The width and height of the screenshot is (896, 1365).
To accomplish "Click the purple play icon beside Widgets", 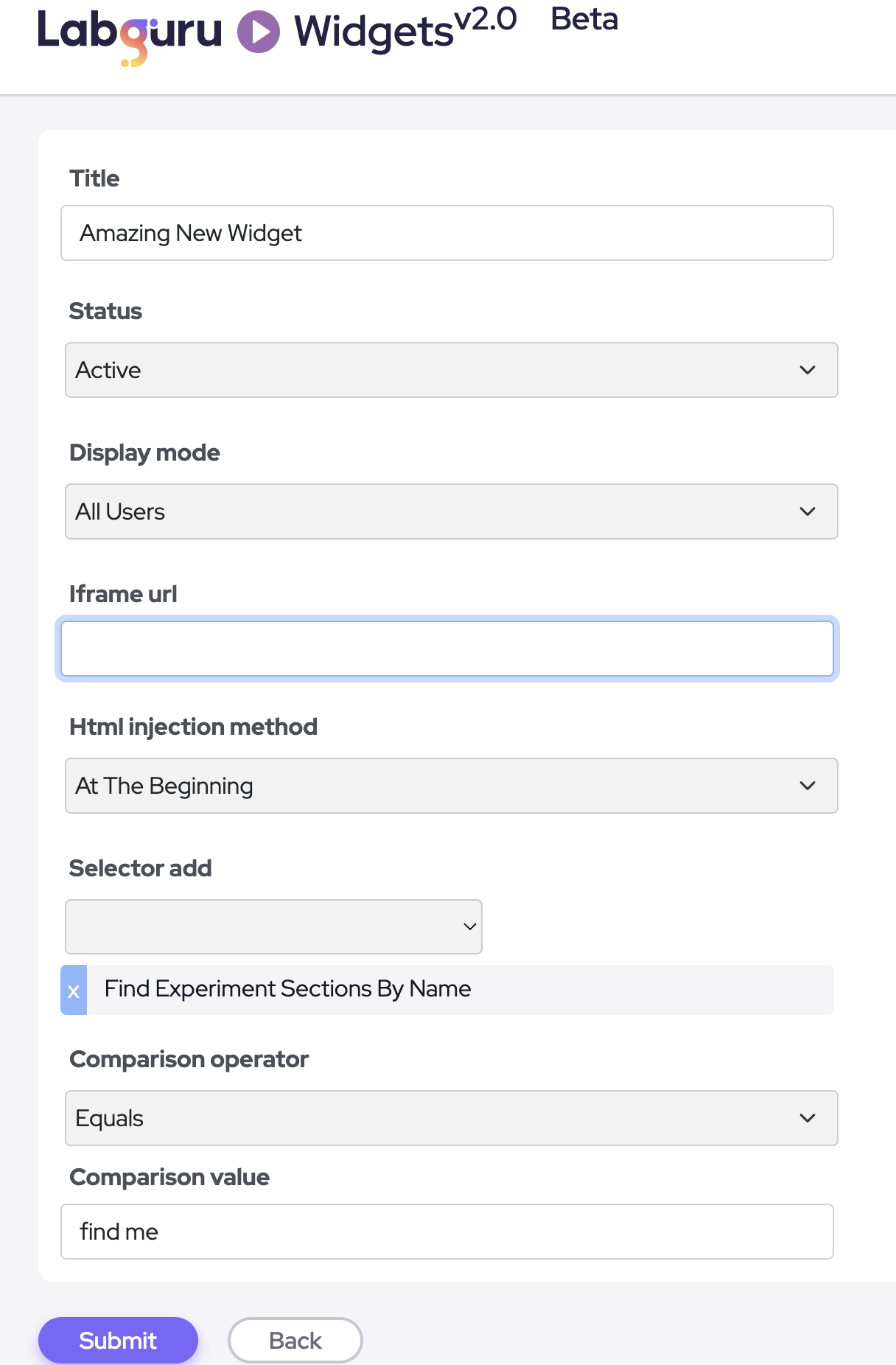I will click(x=259, y=32).
